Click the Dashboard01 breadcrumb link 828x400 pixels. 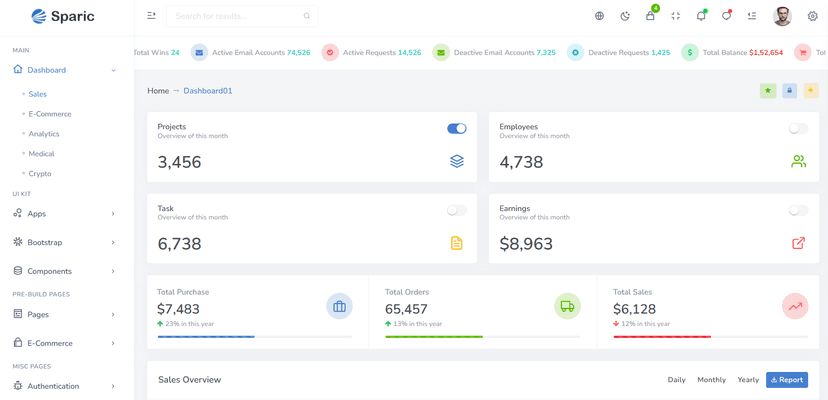(x=208, y=91)
